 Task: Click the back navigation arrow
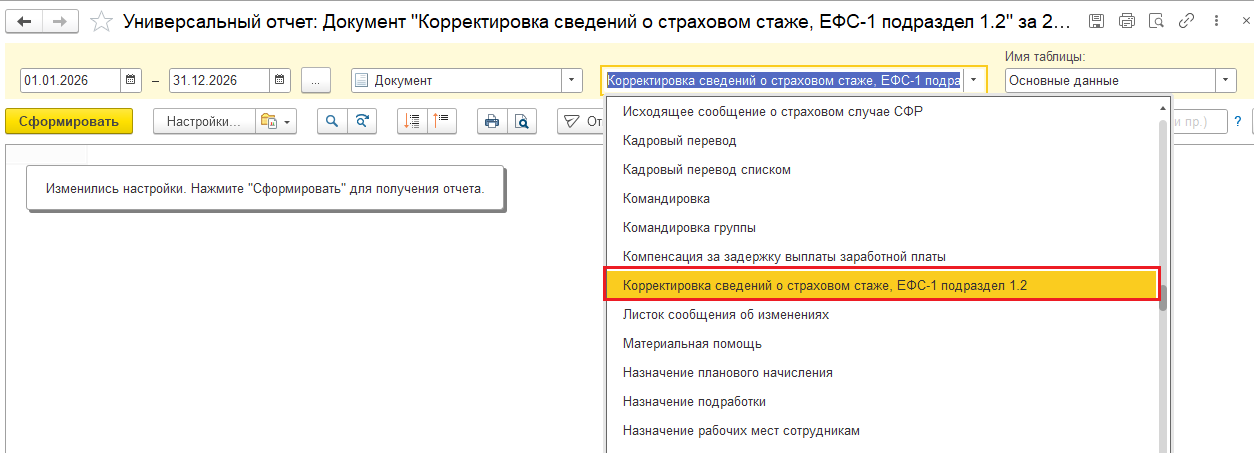click(24, 21)
